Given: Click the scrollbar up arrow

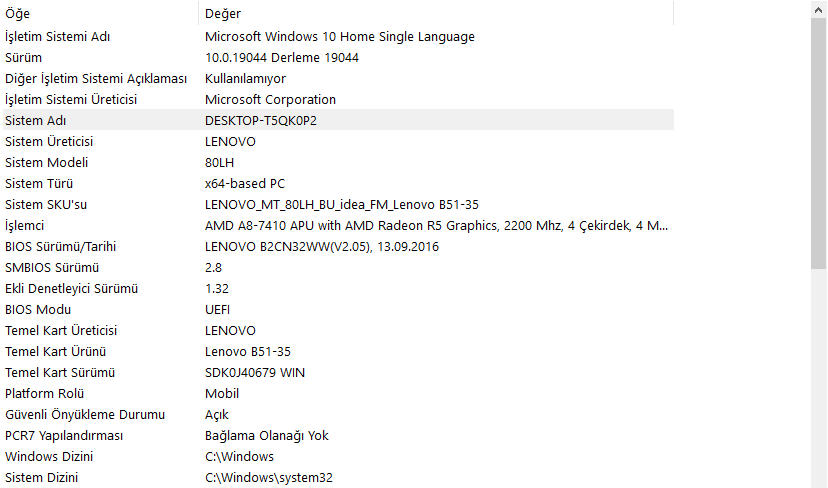Looking at the screenshot, I should click(819, 9).
